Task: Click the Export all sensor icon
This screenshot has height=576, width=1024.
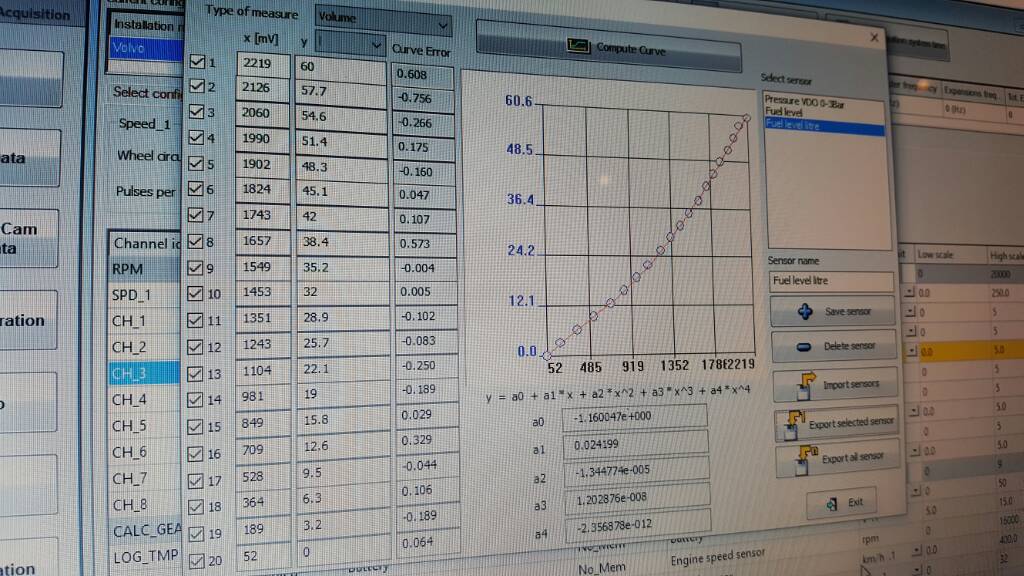Action: (x=806, y=460)
